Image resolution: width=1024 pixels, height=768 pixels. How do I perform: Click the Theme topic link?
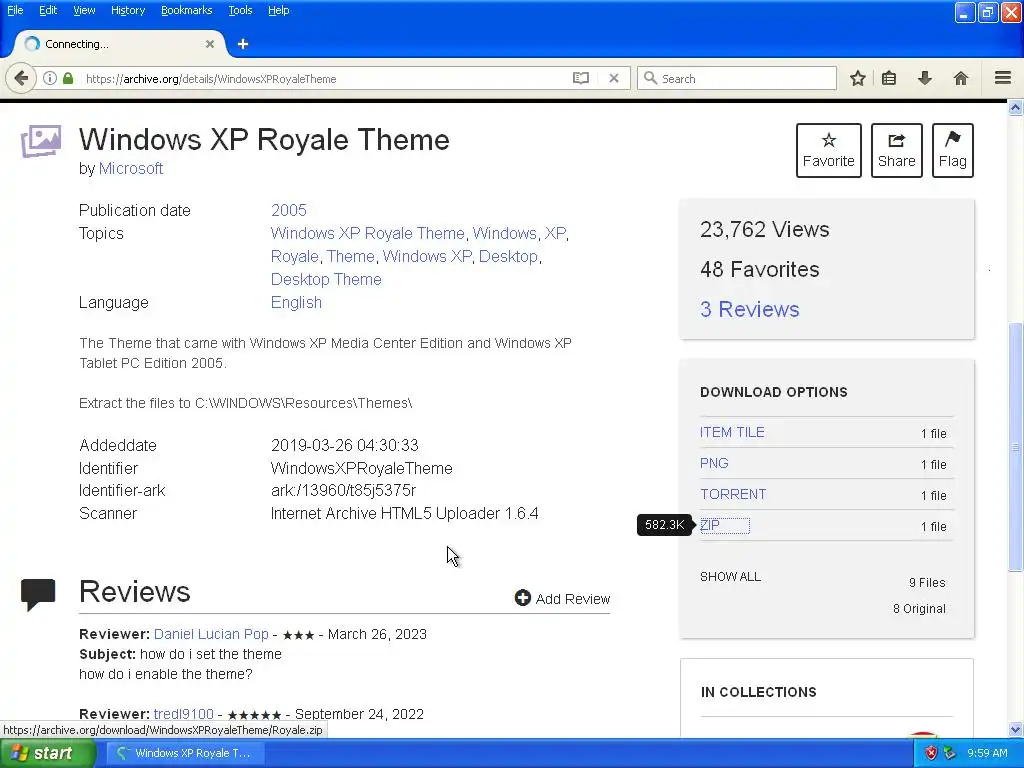pos(351,256)
